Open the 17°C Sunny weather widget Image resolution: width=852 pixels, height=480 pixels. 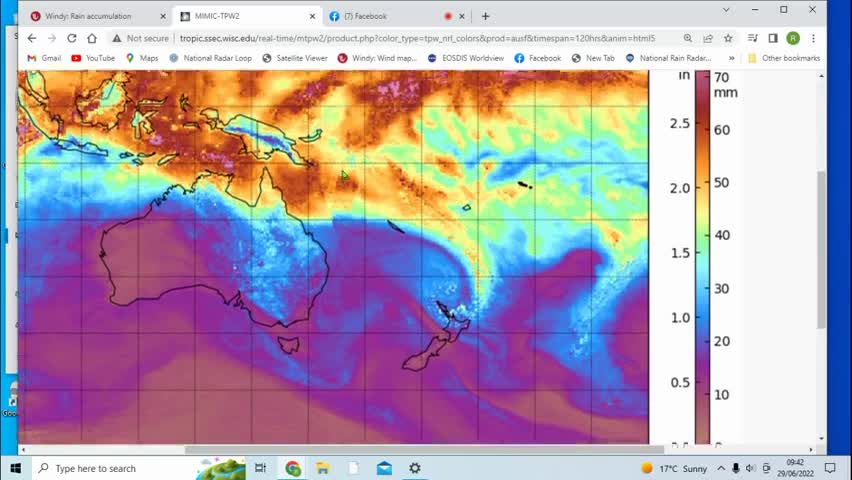click(674, 468)
